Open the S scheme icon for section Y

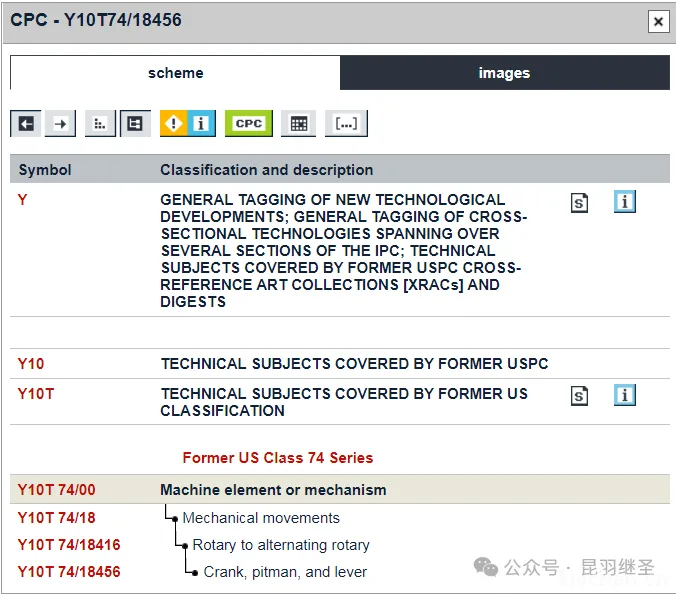click(579, 203)
